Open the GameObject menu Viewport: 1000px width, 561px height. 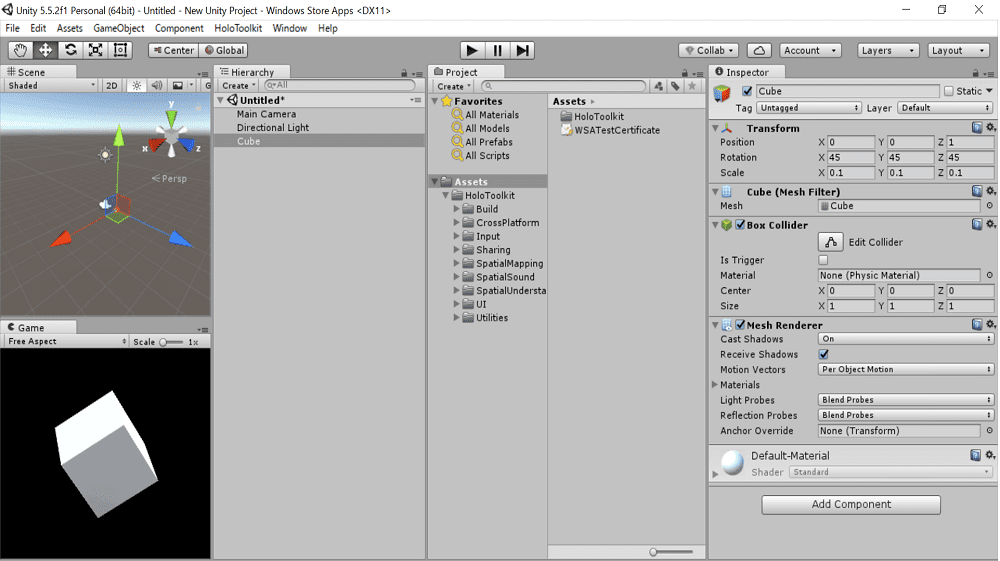point(119,28)
